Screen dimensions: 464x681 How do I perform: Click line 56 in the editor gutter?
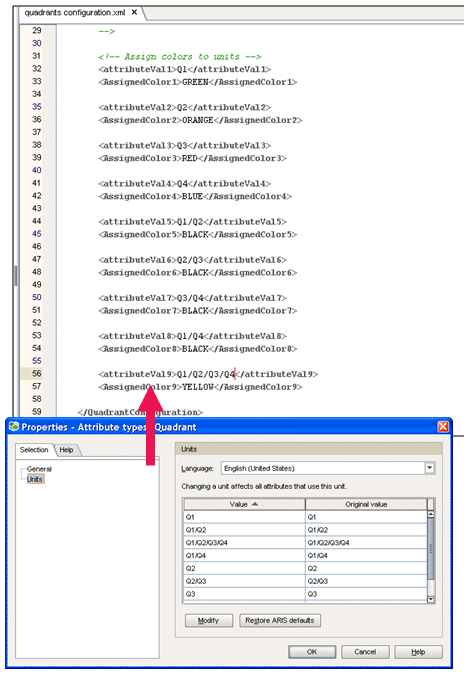(x=37, y=374)
